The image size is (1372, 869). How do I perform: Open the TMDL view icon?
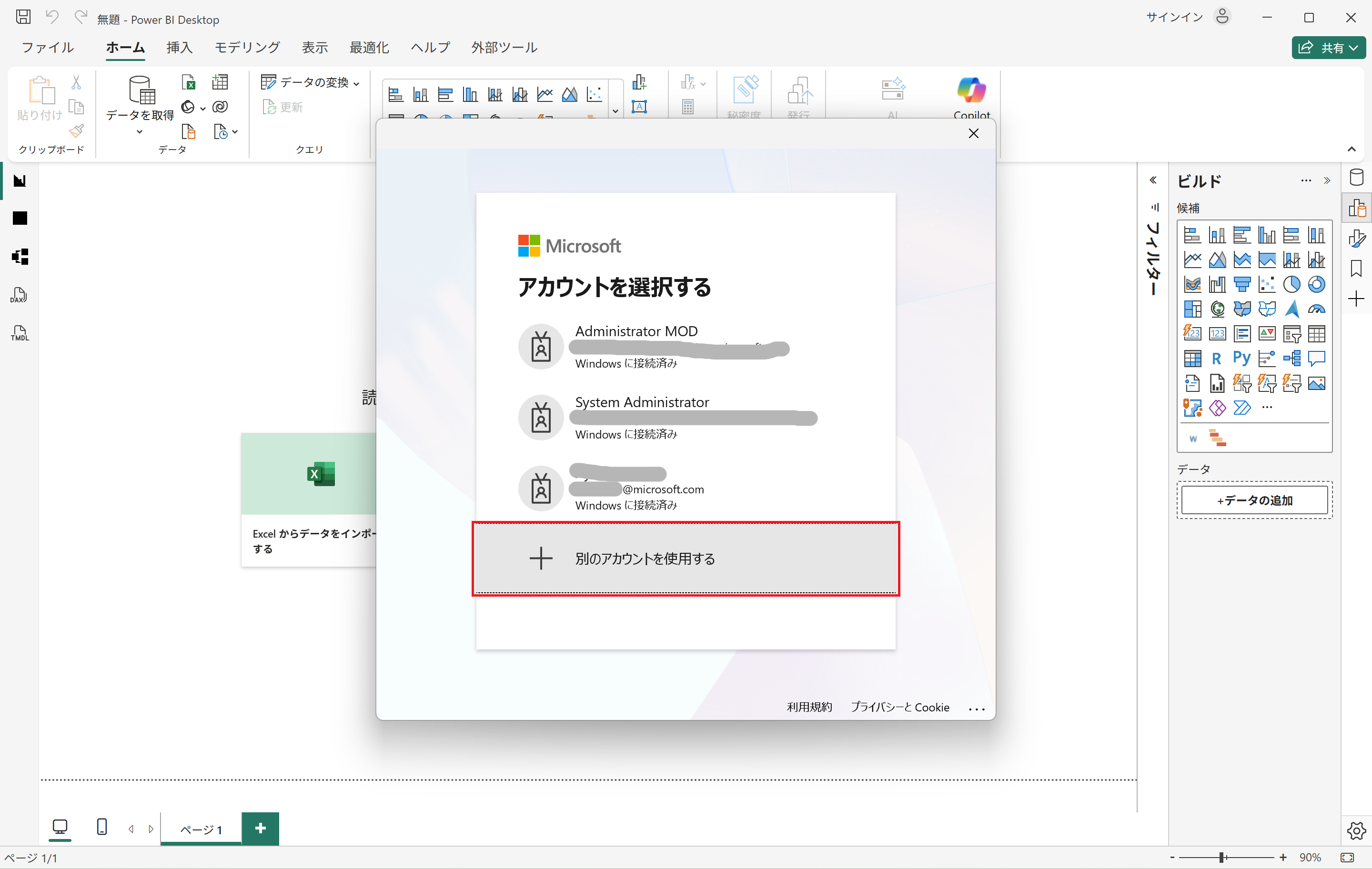(19, 334)
